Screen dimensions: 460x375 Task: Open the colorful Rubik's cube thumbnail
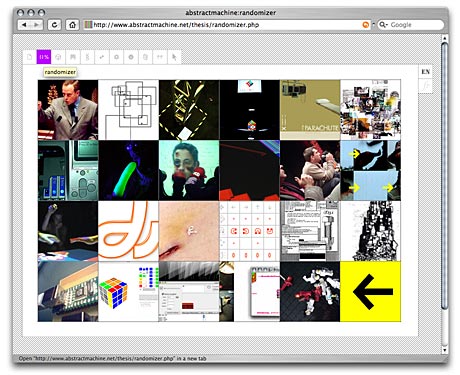129,291
